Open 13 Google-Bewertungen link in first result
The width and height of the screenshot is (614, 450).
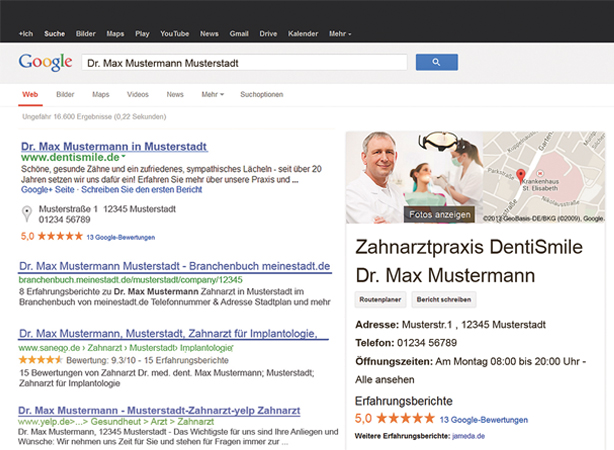121,237
